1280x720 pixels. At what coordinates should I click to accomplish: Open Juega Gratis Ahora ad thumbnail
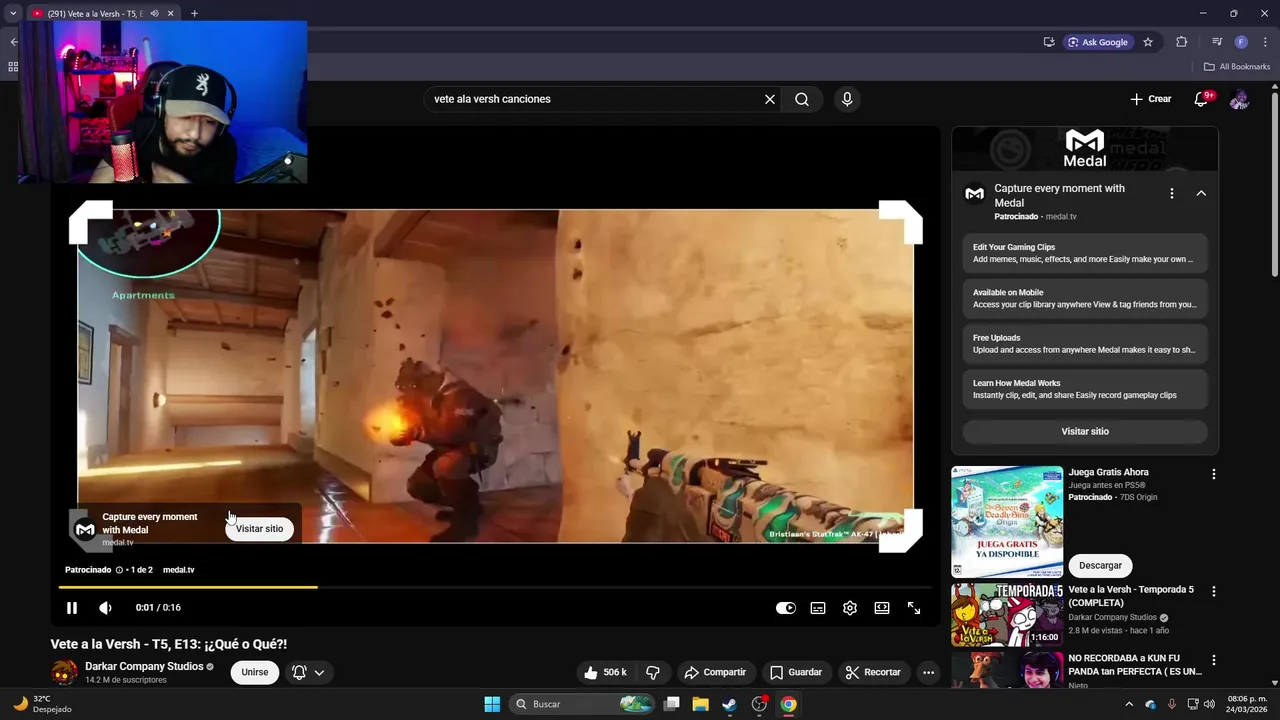click(x=1007, y=522)
